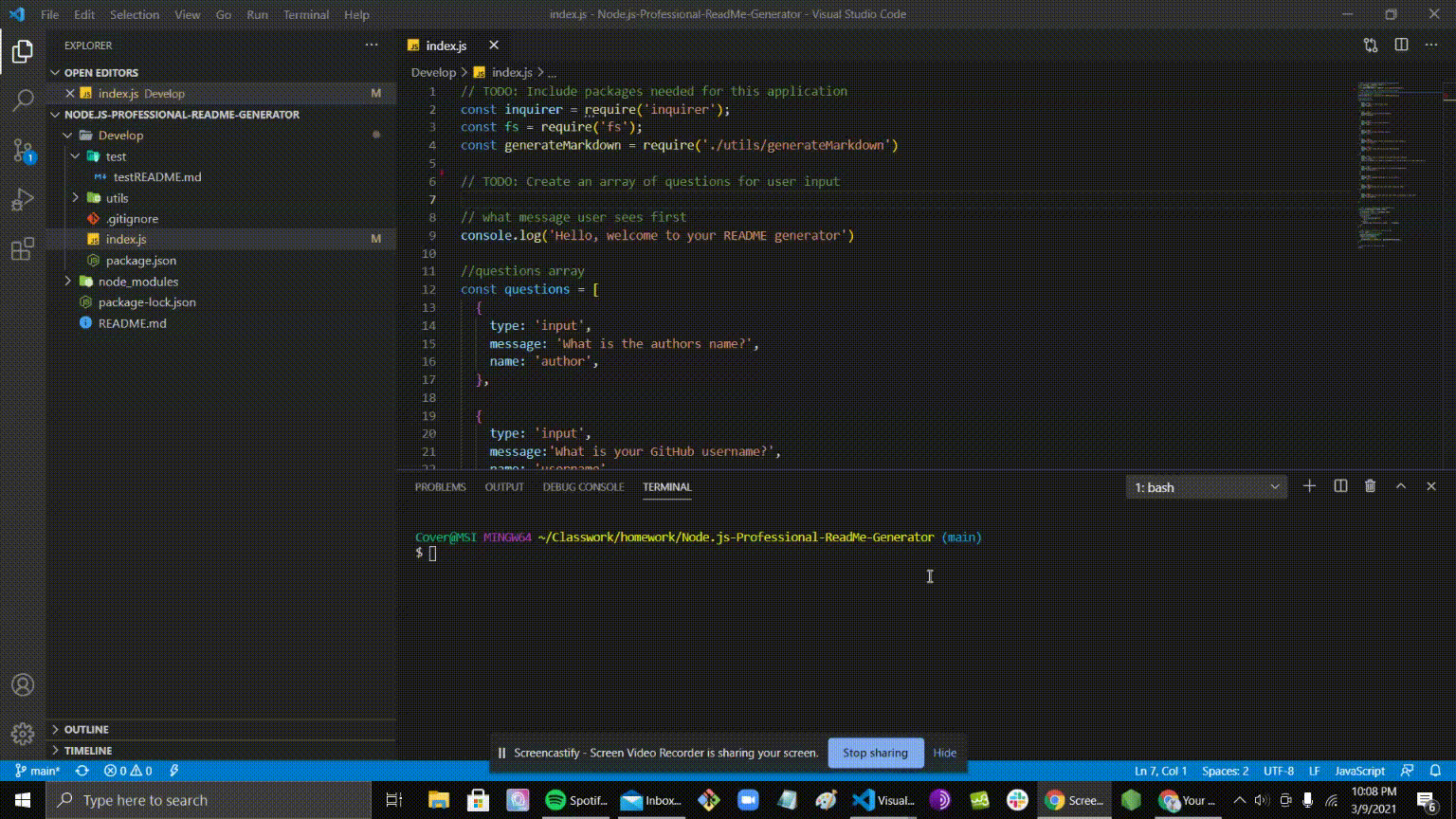Click Open Changes icon in editor toolbar
The height and width of the screenshot is (819, 1456).
[1371, 45]
